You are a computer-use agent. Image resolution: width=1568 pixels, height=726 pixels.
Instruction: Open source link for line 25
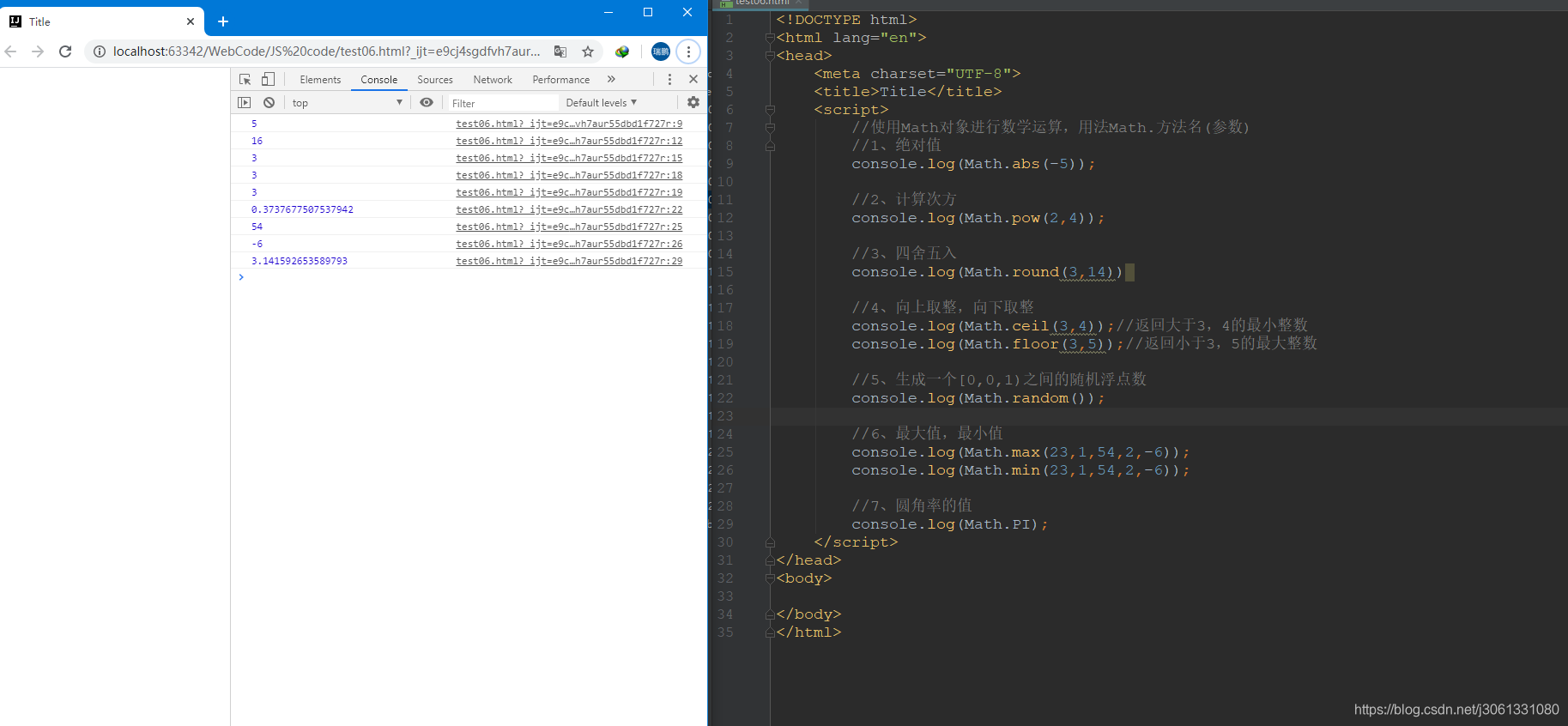[x=569, y=227]
